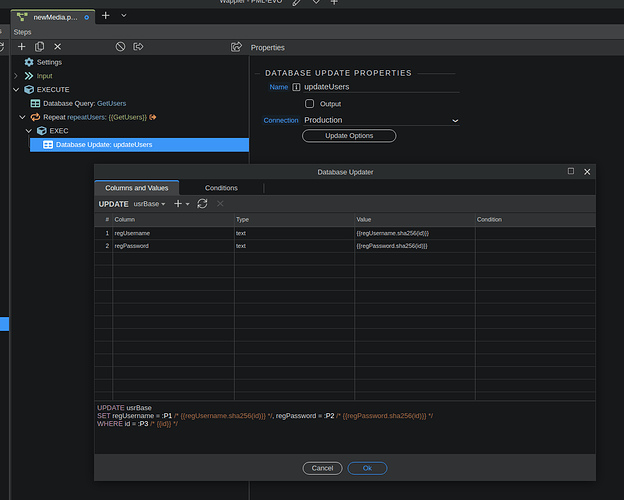Click the EXEC cube icon

[41, 131]
